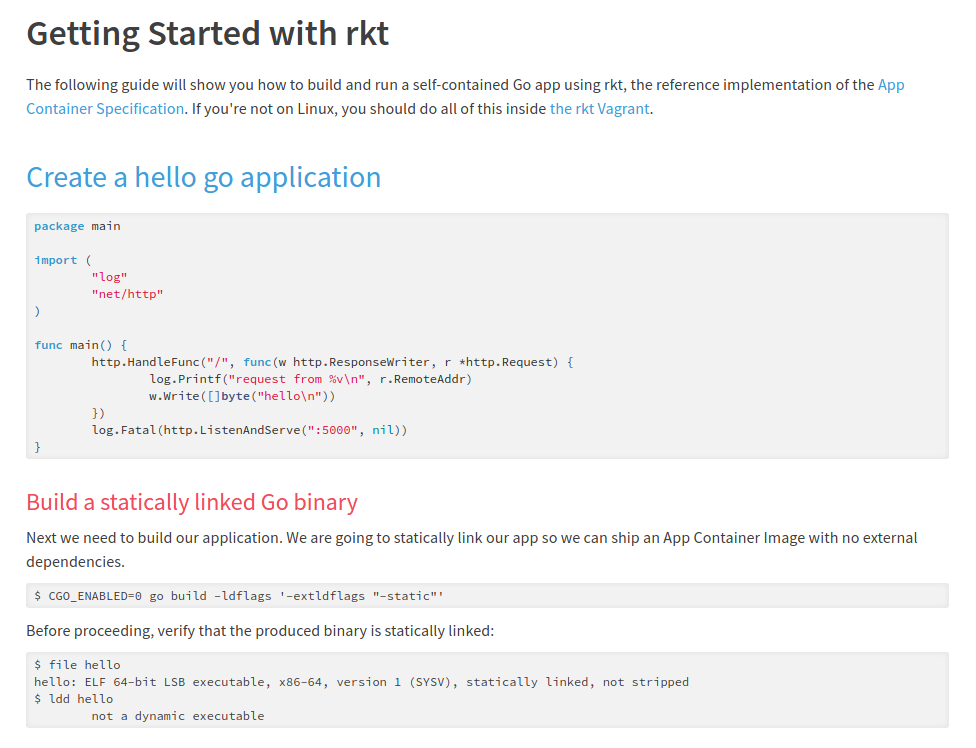This screenshot has width=976, height=748.
Task: Click the 'func main() {' line
Action: pyautogui.click(x=81, y=345)
